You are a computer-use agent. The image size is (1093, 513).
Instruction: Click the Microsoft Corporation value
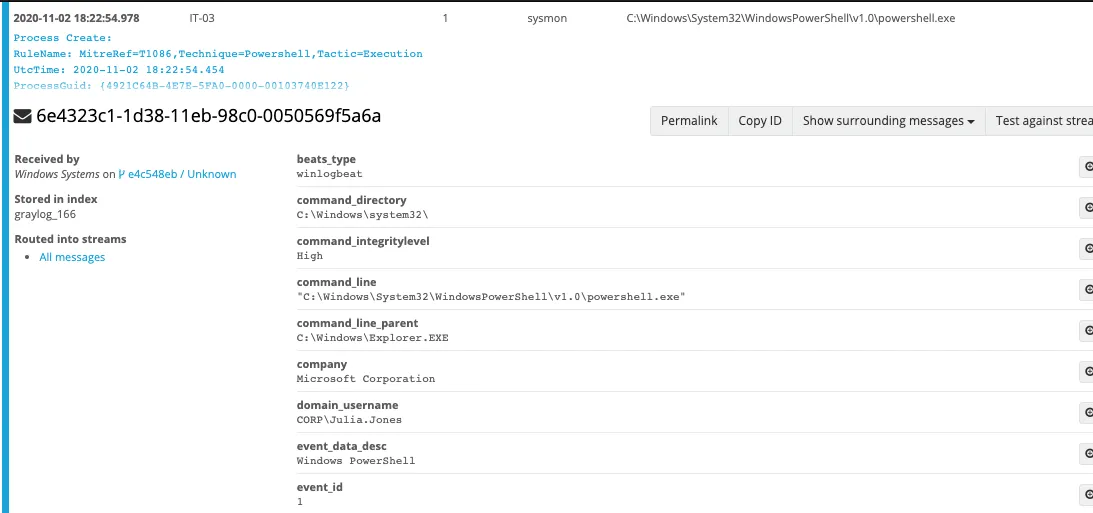tap(366, 379)
